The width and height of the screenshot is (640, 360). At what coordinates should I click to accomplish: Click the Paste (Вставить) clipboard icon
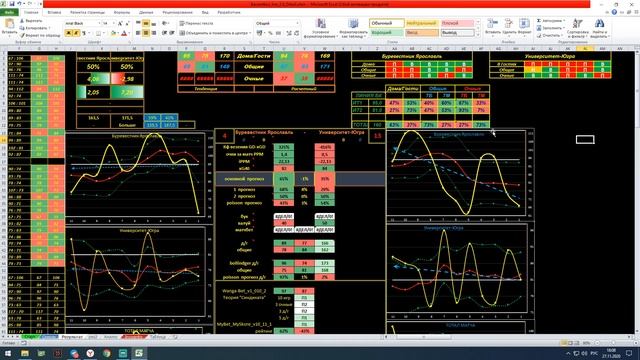(x=9, y=24)
